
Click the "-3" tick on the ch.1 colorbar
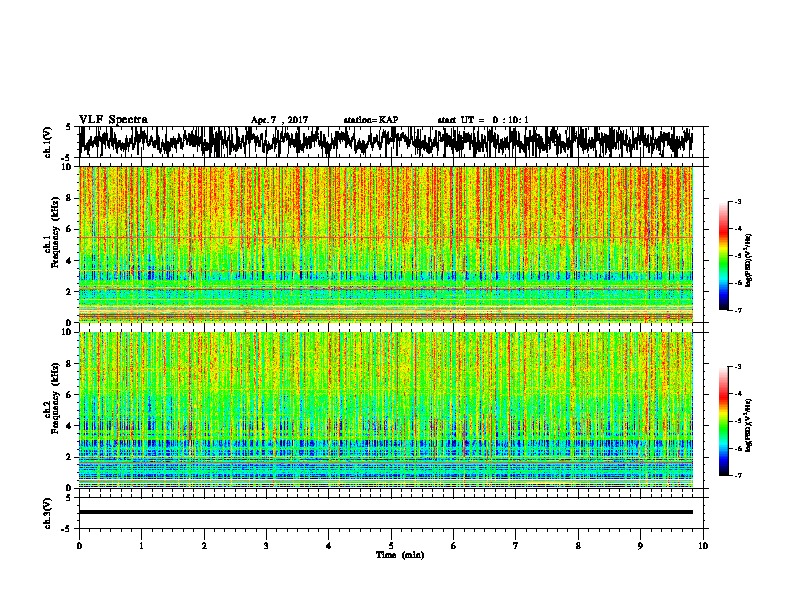738,202
